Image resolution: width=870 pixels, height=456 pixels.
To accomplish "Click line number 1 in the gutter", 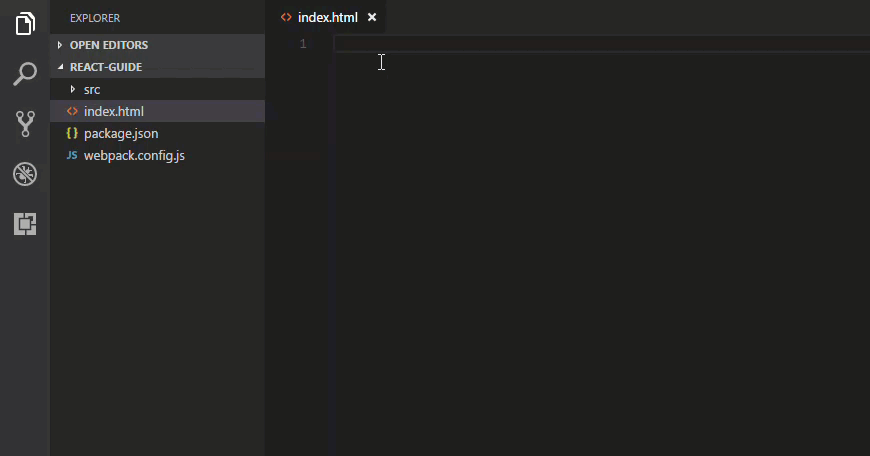I will pos(303,44).
